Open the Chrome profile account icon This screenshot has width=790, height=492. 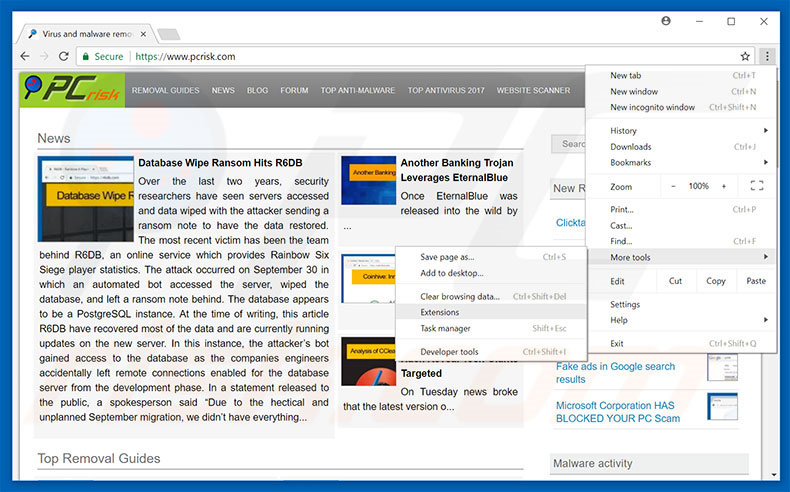coord(666,21)
